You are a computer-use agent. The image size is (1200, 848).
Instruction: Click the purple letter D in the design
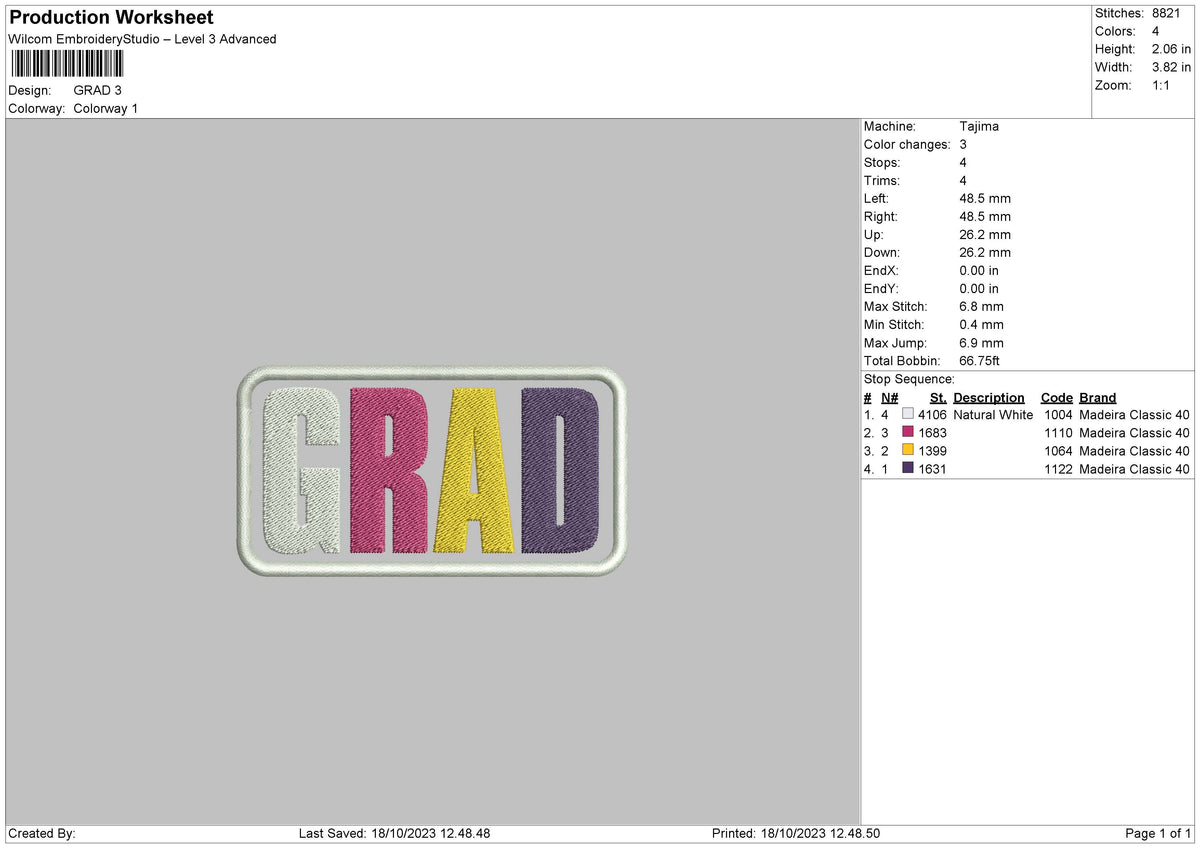point(561,470)
